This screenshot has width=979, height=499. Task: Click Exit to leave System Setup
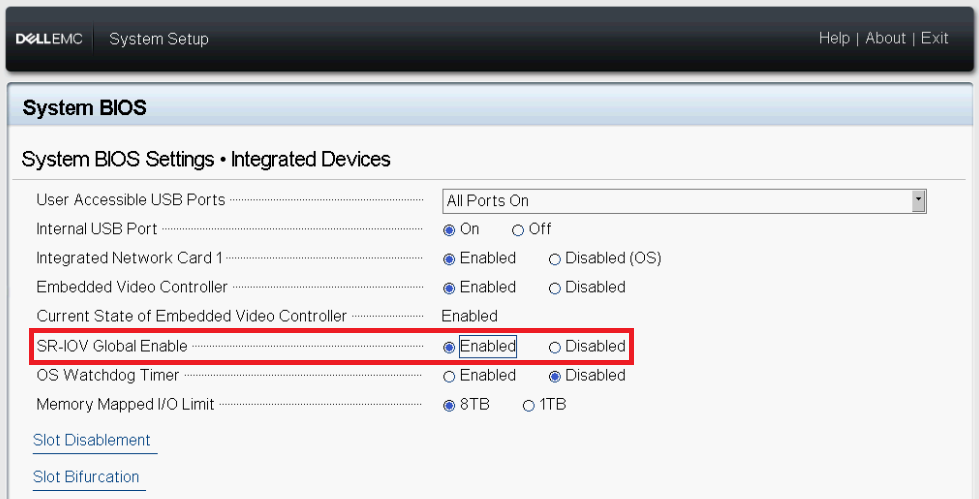pos(935,38)
